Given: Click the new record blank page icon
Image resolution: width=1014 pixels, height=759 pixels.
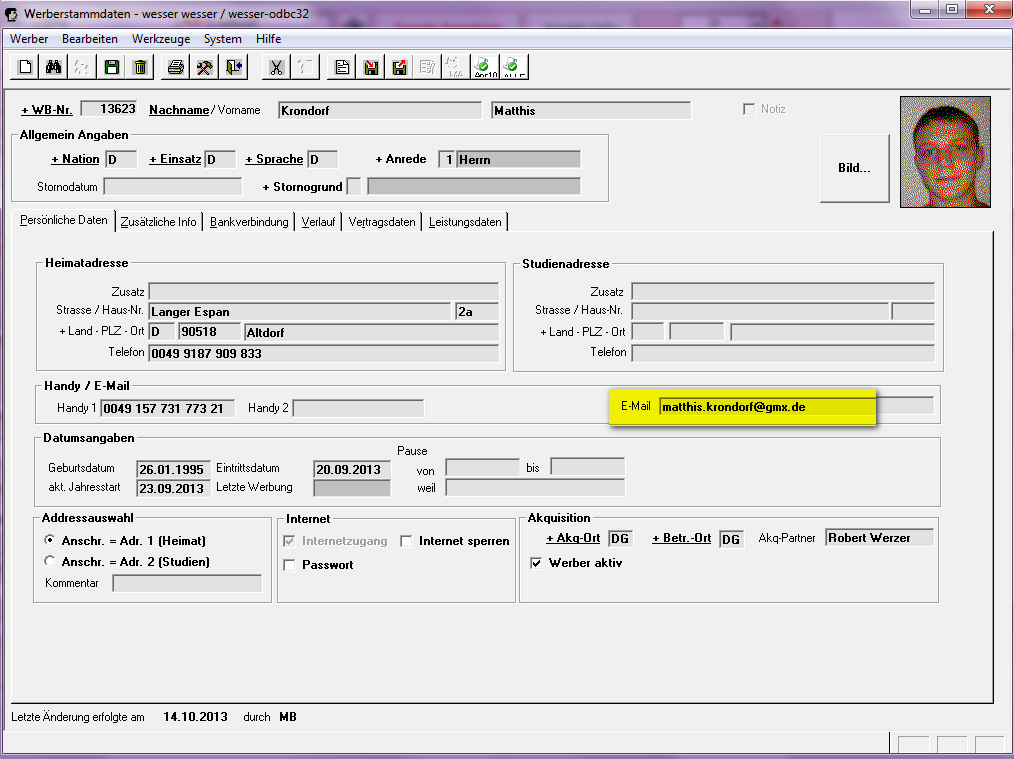Looking at the screenshot, I should (x=25, y=67).
